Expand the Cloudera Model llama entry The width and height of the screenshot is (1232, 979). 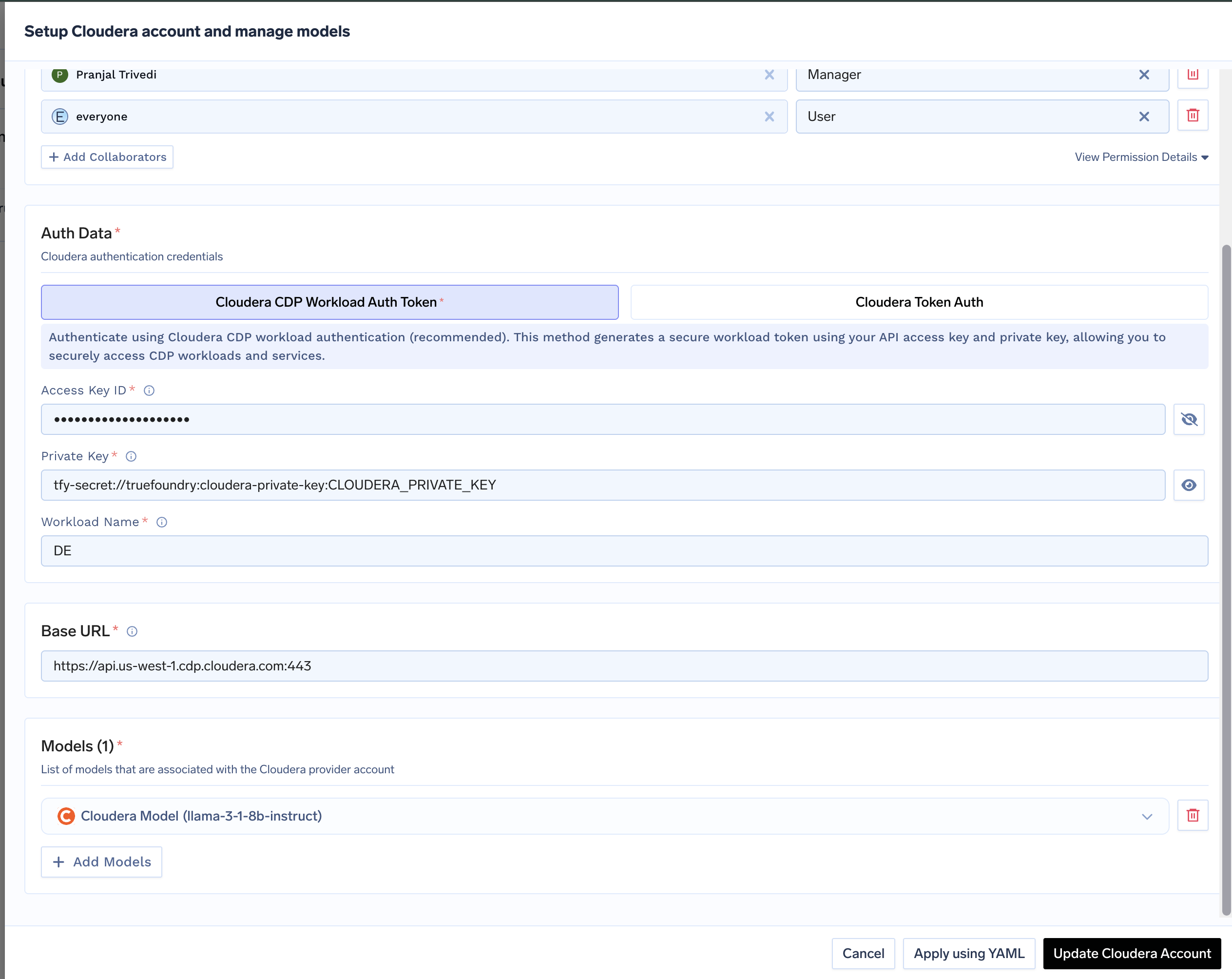point(1146,817)
